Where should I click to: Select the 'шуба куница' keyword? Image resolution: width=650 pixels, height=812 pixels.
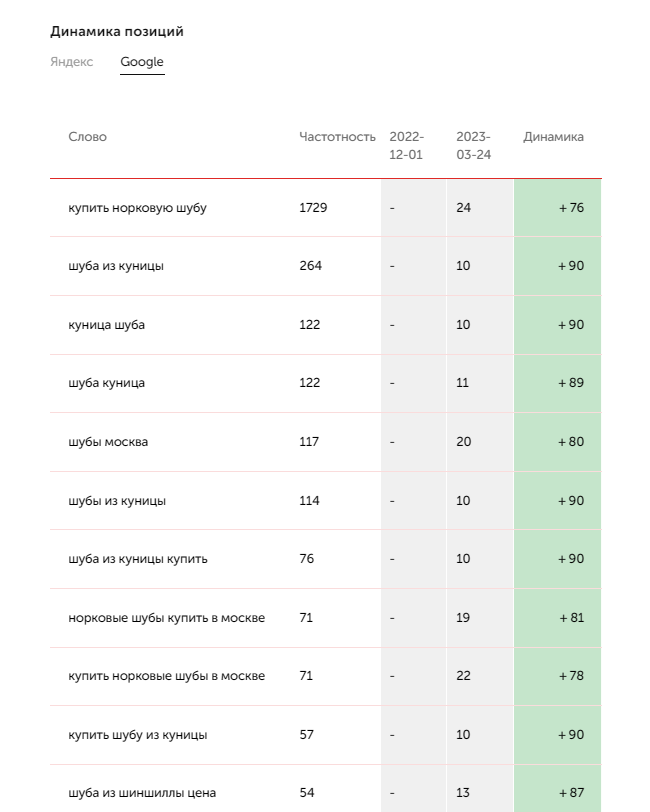point(106,383)
